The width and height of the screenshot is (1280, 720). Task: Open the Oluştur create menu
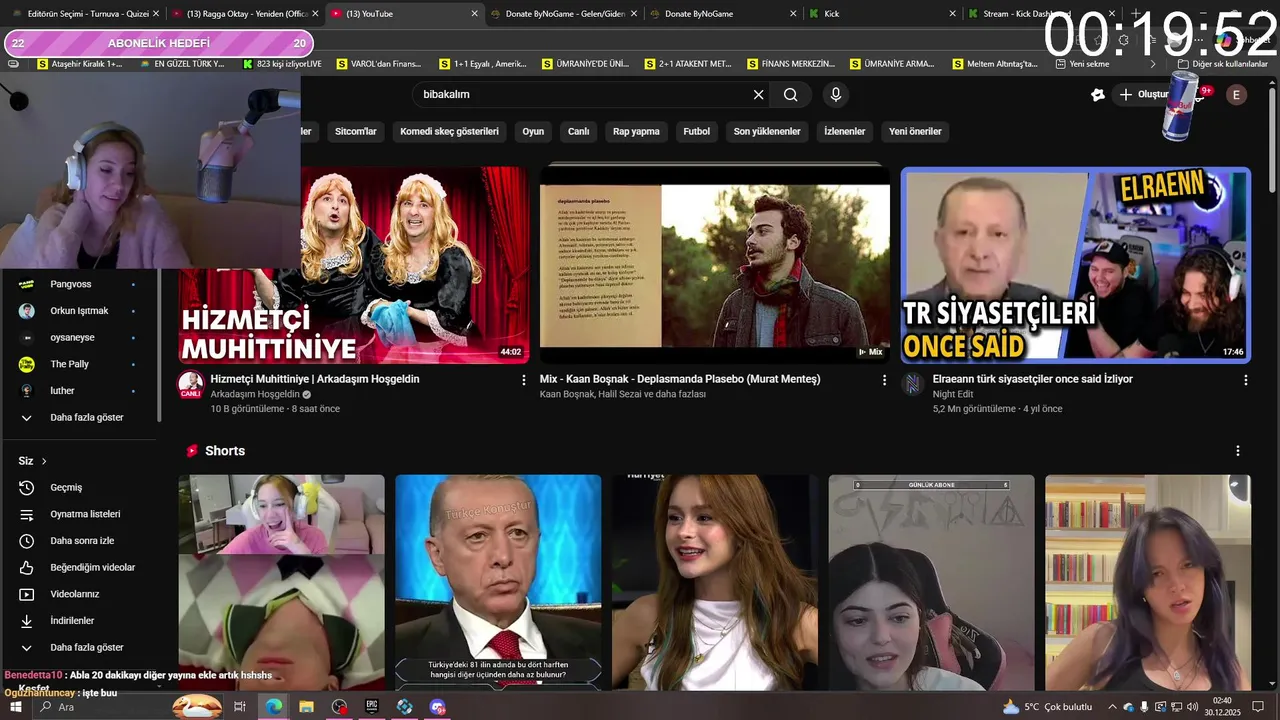[x=1143, y=94]
